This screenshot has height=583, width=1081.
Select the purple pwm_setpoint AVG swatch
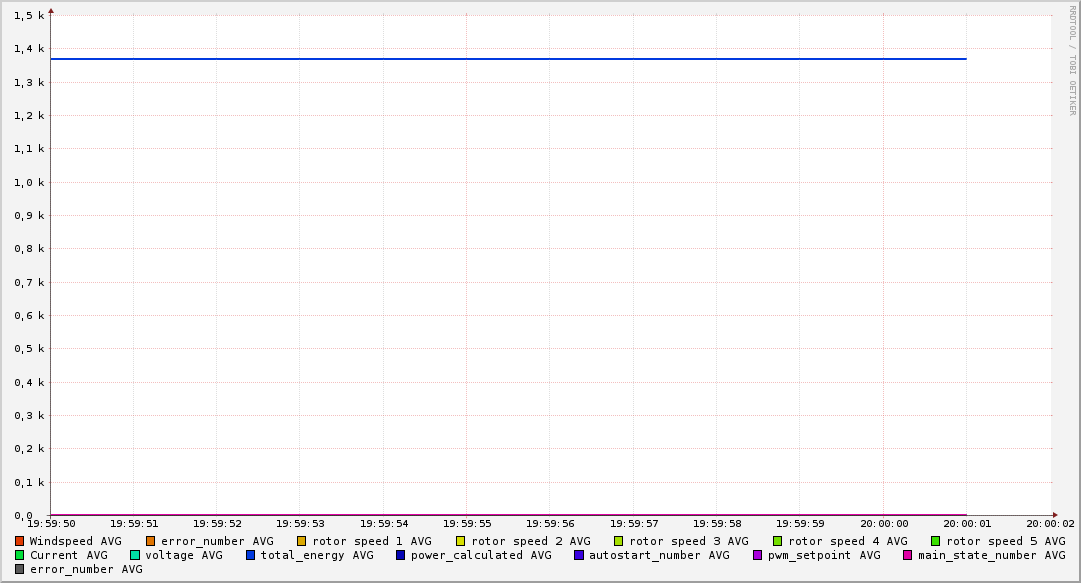758,555
